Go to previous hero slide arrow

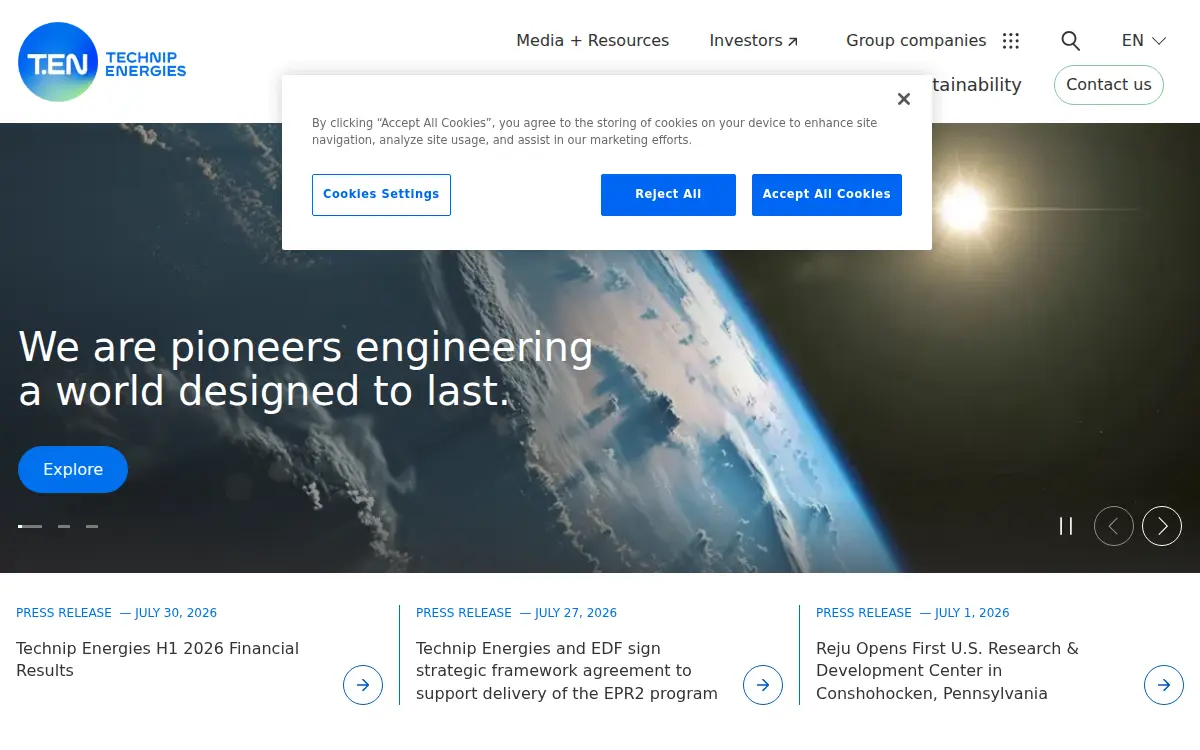[1114, 526]
